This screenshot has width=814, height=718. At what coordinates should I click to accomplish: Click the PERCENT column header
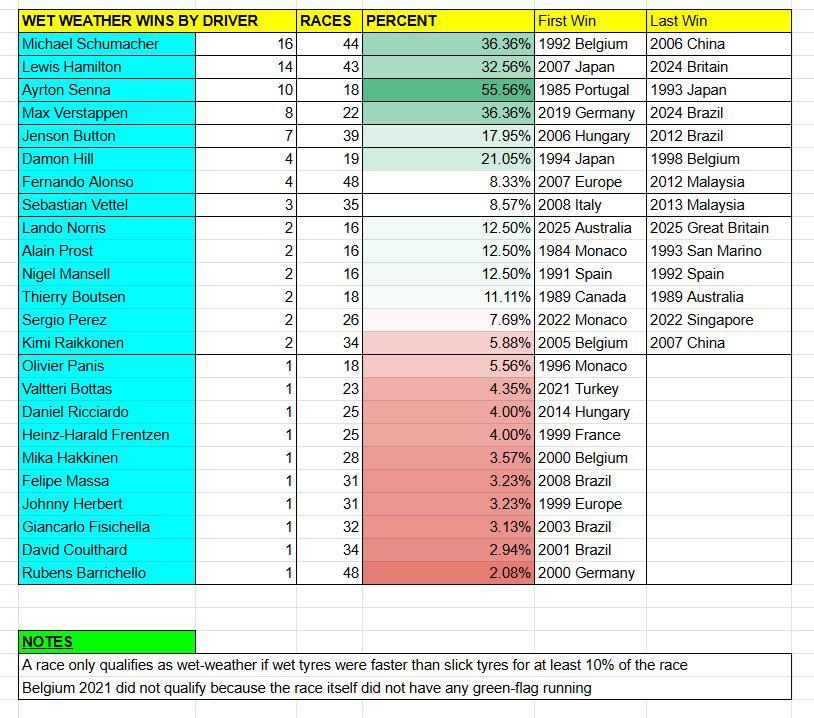point(402,20)
